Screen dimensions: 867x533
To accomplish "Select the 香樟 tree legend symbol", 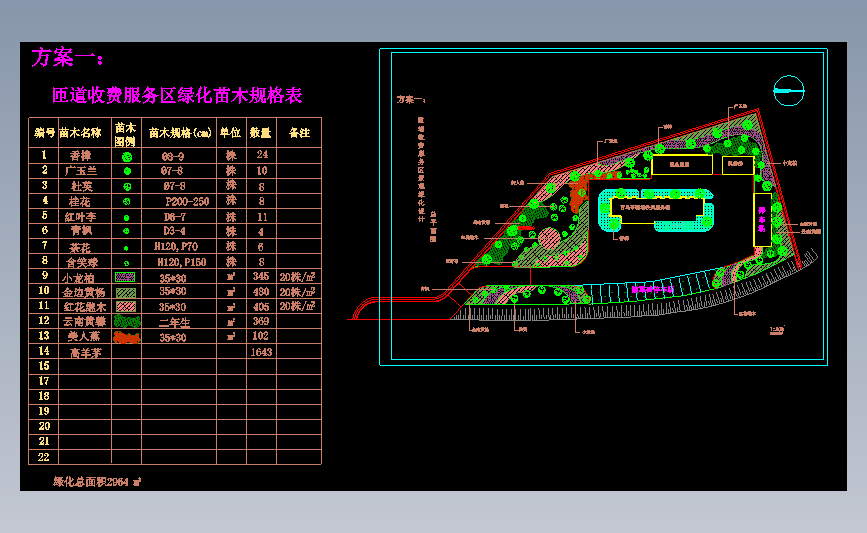I will point(127,156).
